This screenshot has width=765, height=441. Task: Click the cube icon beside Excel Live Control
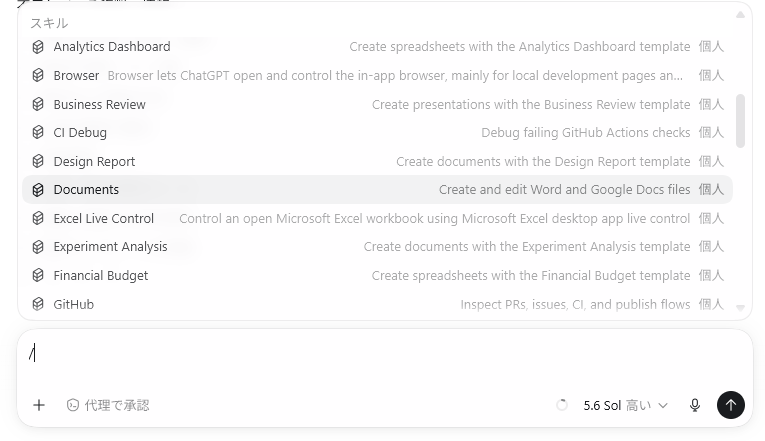click(38, 219)
